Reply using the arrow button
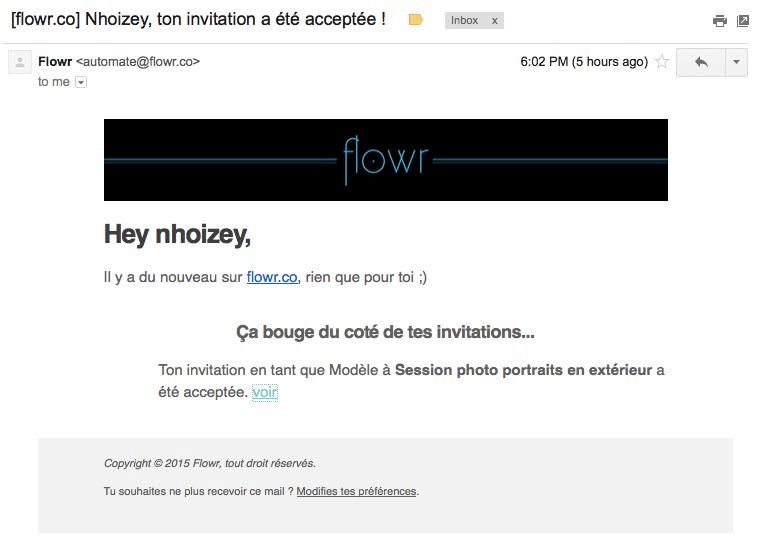The image size is (760, 554). [x=701, y=62]
